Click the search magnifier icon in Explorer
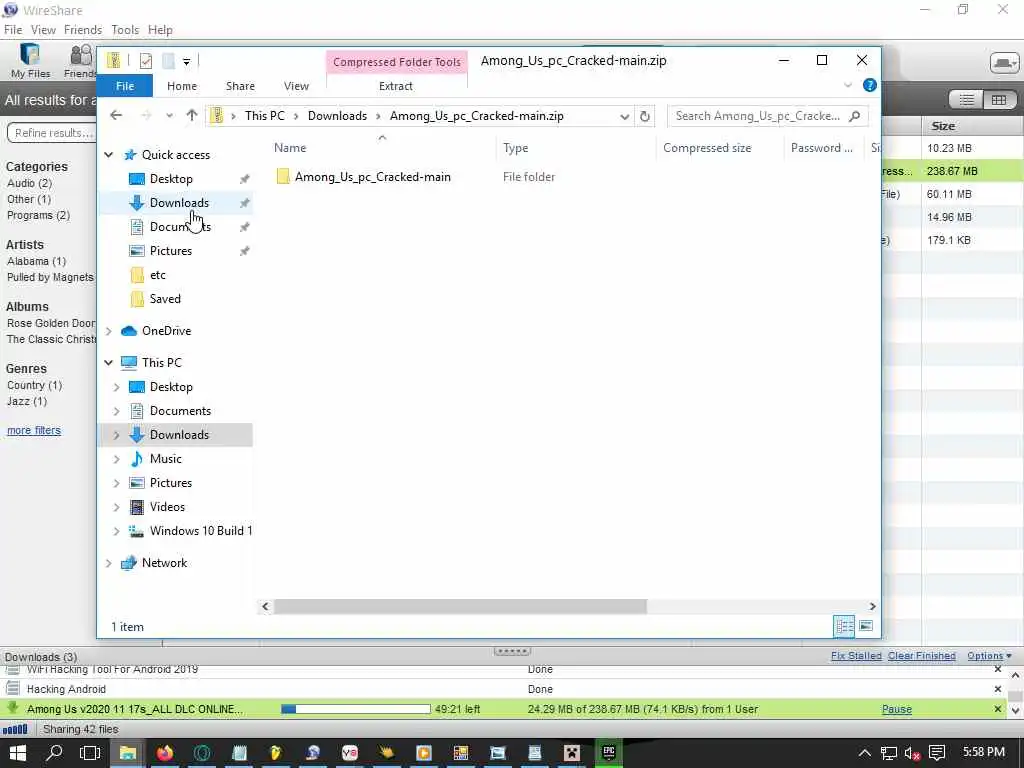 854,116
